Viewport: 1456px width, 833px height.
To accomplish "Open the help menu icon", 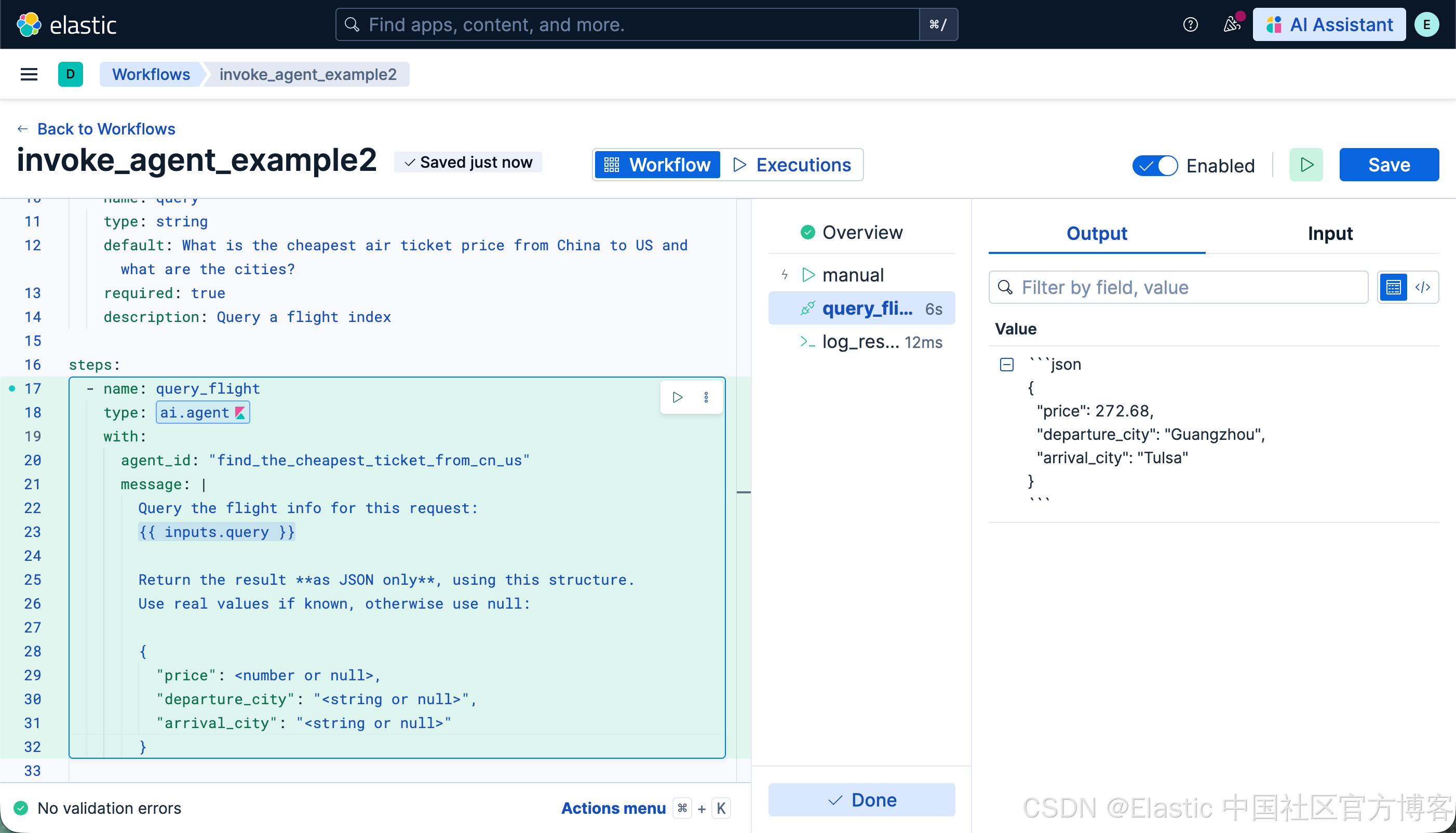I will 1190,24.
